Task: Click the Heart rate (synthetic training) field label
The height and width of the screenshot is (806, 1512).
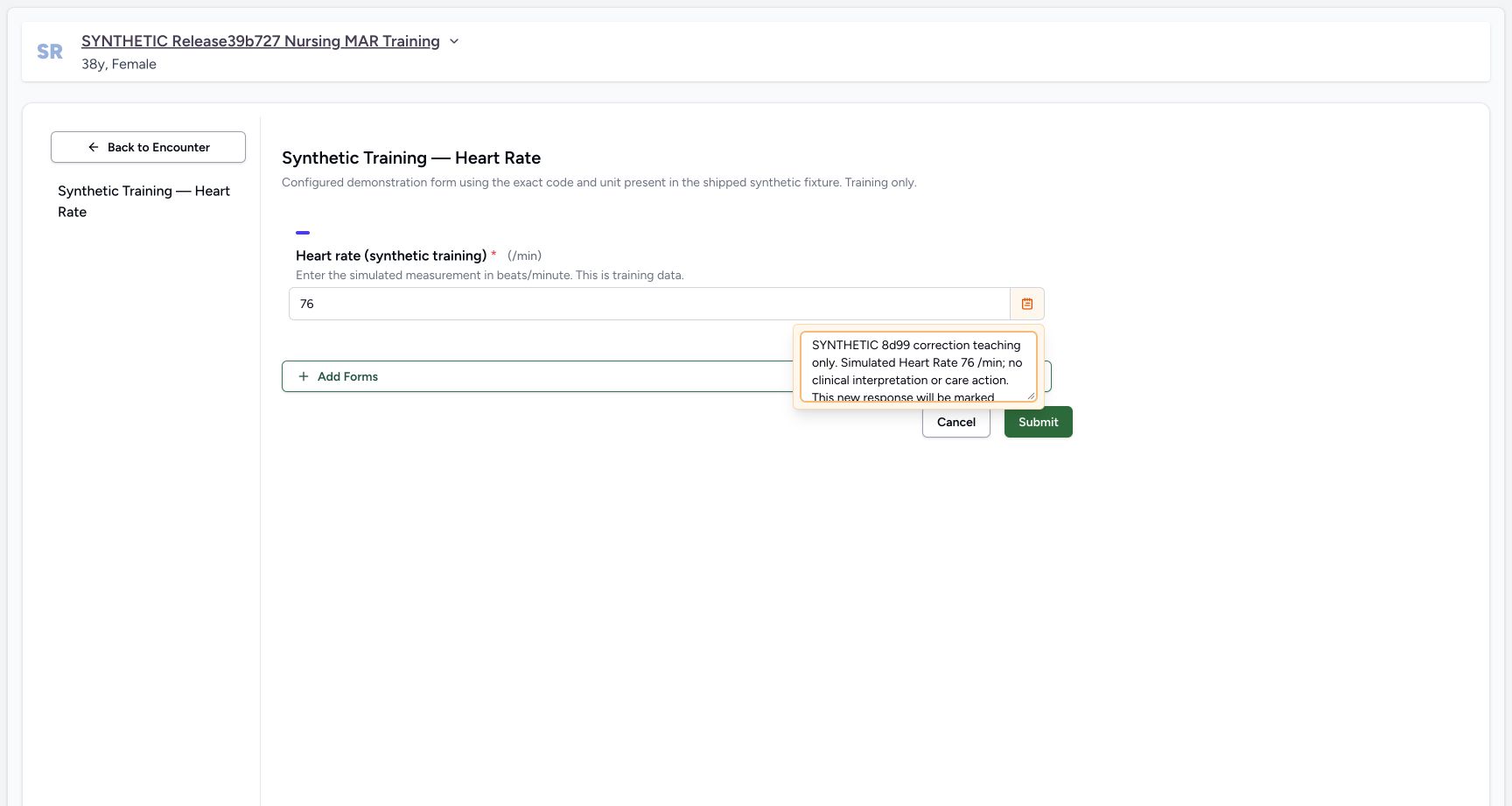Action: click(x=391, y=256)
